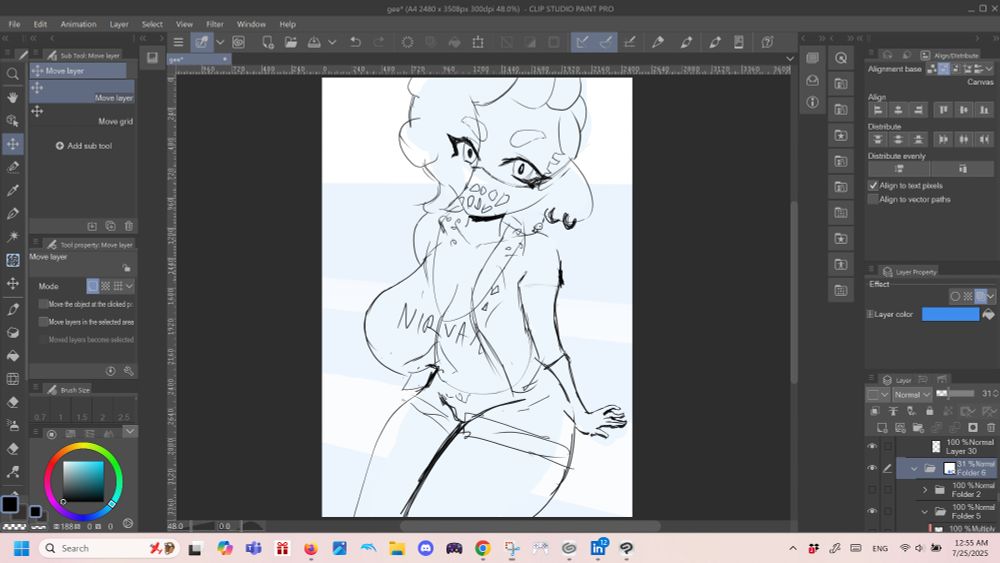Screen dimensions: 1000x563
Task: Collapse Folder 5 in layer list
Action: [925, 511]
